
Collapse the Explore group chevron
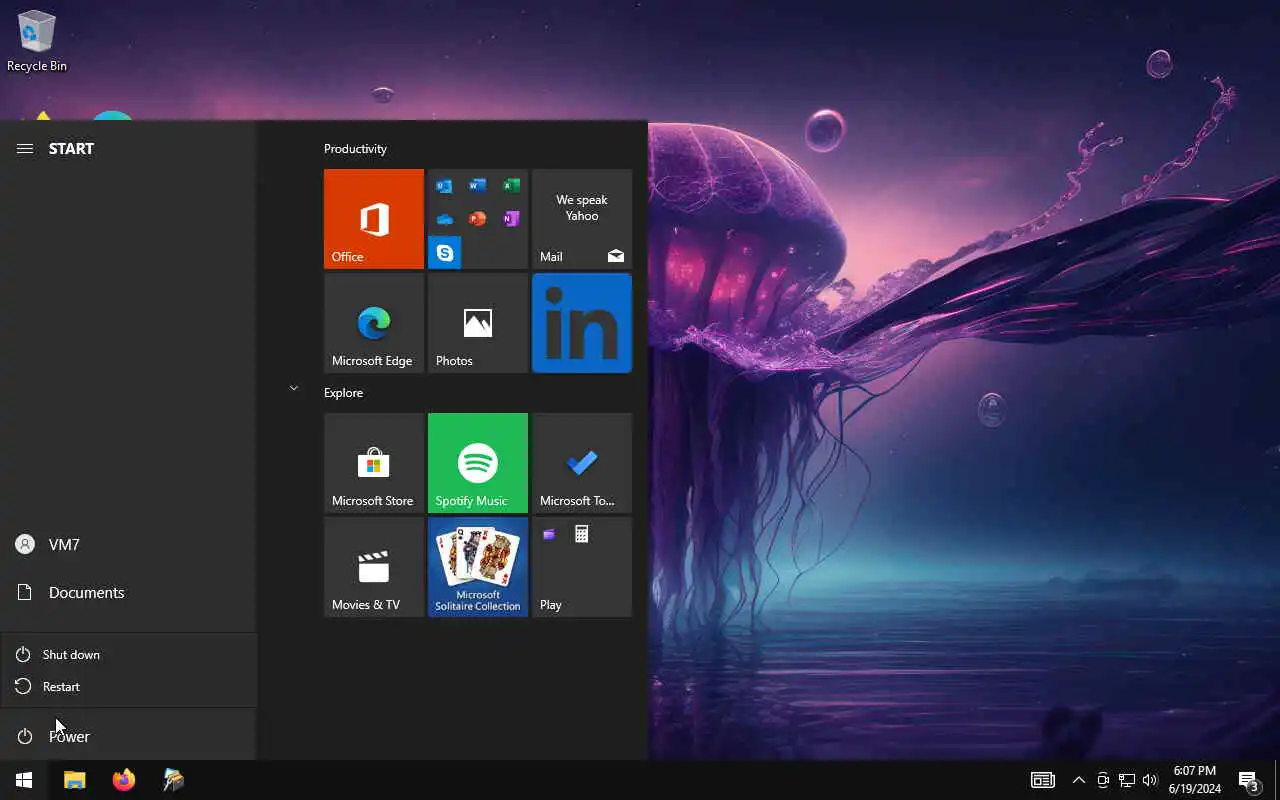click(293, 388)
